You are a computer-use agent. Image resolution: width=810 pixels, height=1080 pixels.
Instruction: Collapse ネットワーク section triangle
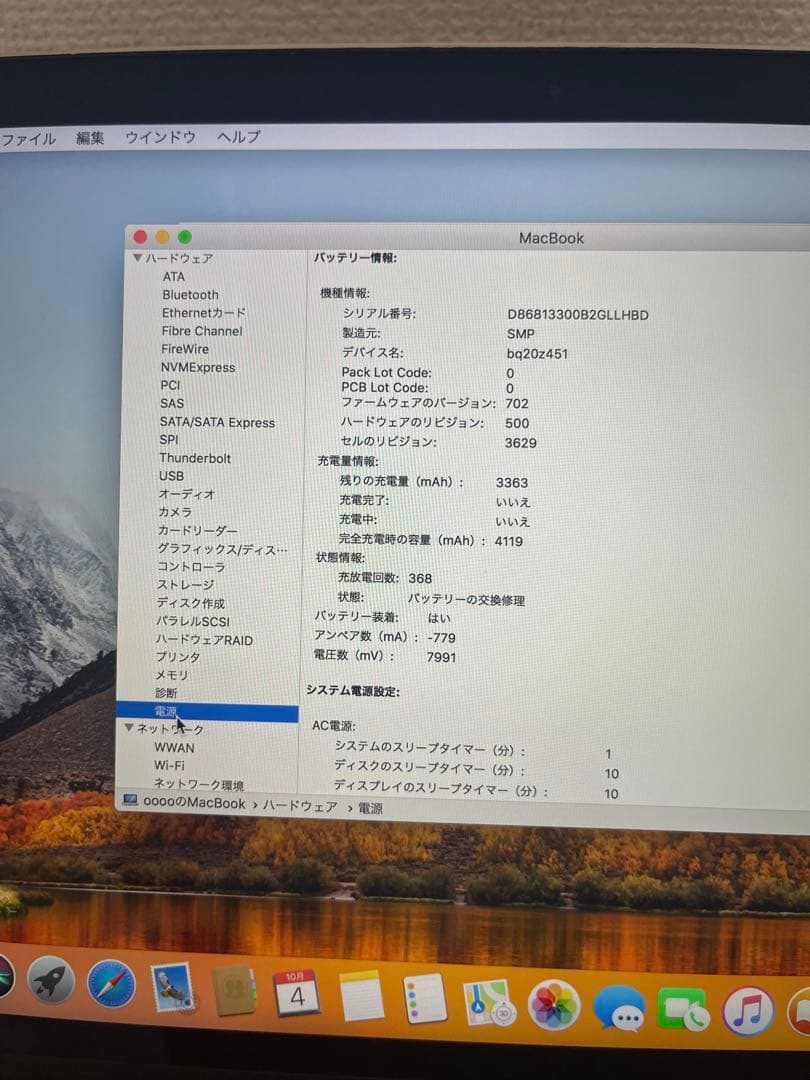tap(129, 727)
